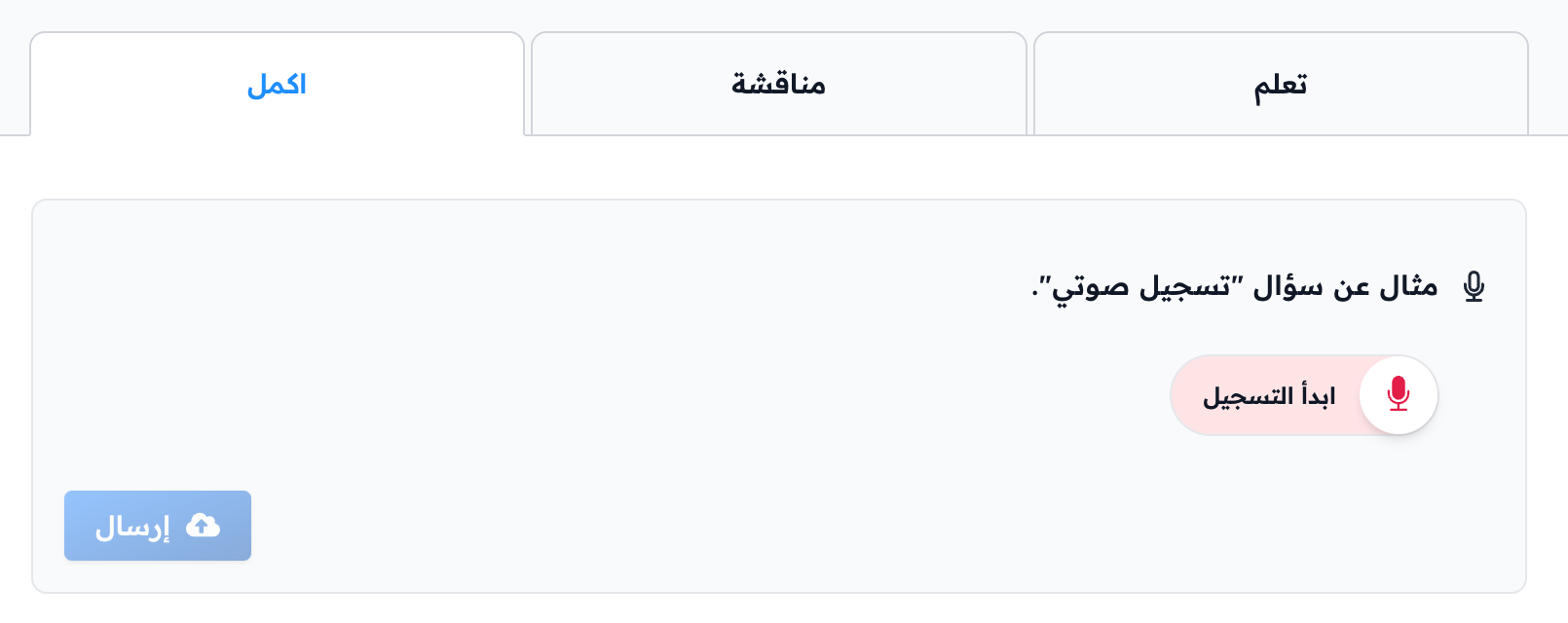Click the white cloud arrow glyph next to إرسال
Image resolution: width=1568 pixels, height=623 pixels.
pyautogui.click(x=203, y=526)
